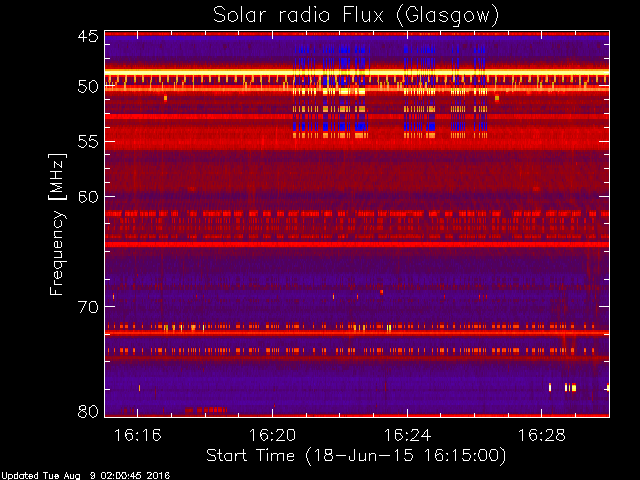The image size is (640, 480).
Task: Click the 16:28 time axis label
Action: click(x=542, y=435)
